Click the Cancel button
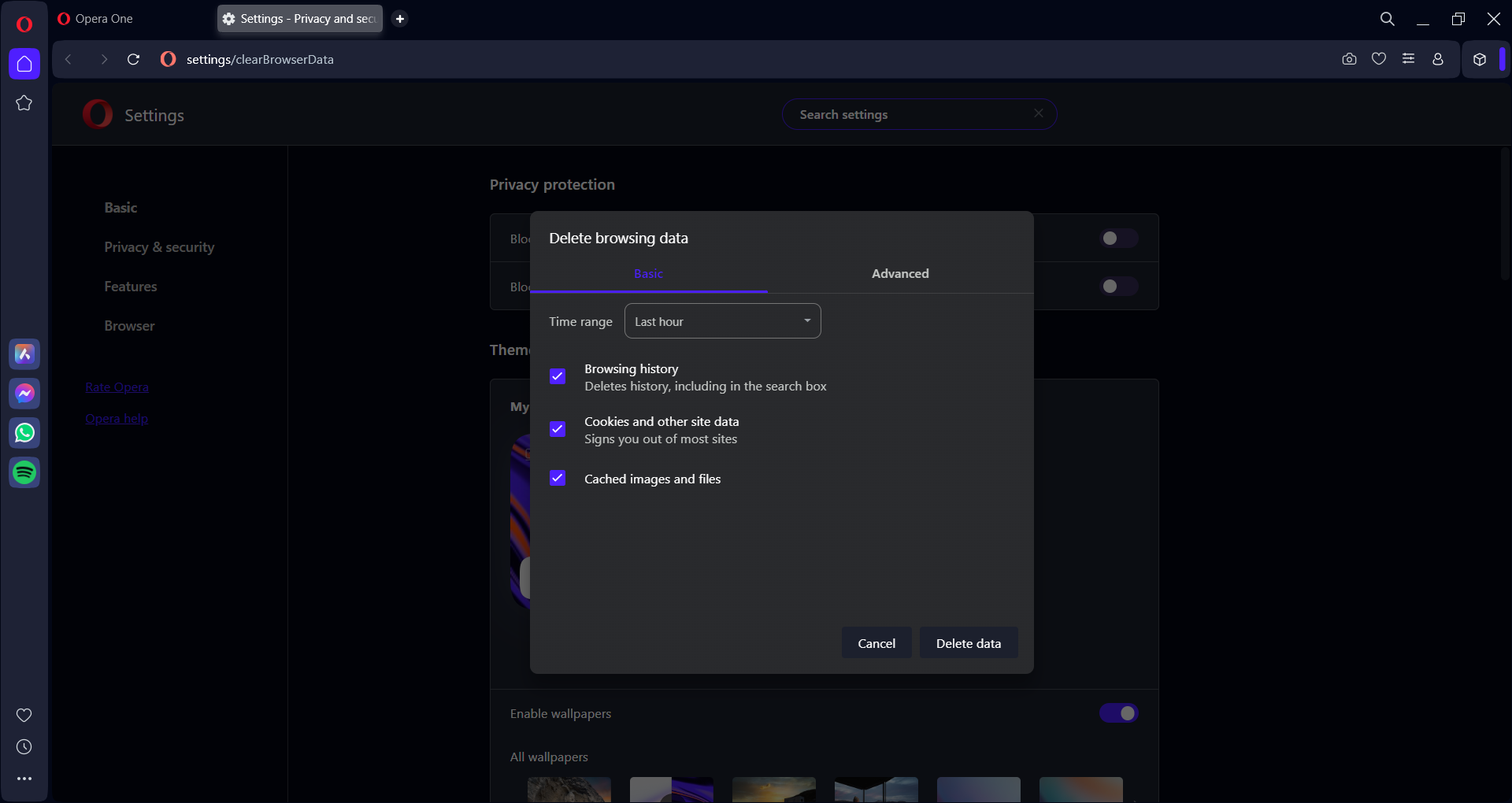The width and height of the screenshot is (1512, 803). (x=876, y=643)
